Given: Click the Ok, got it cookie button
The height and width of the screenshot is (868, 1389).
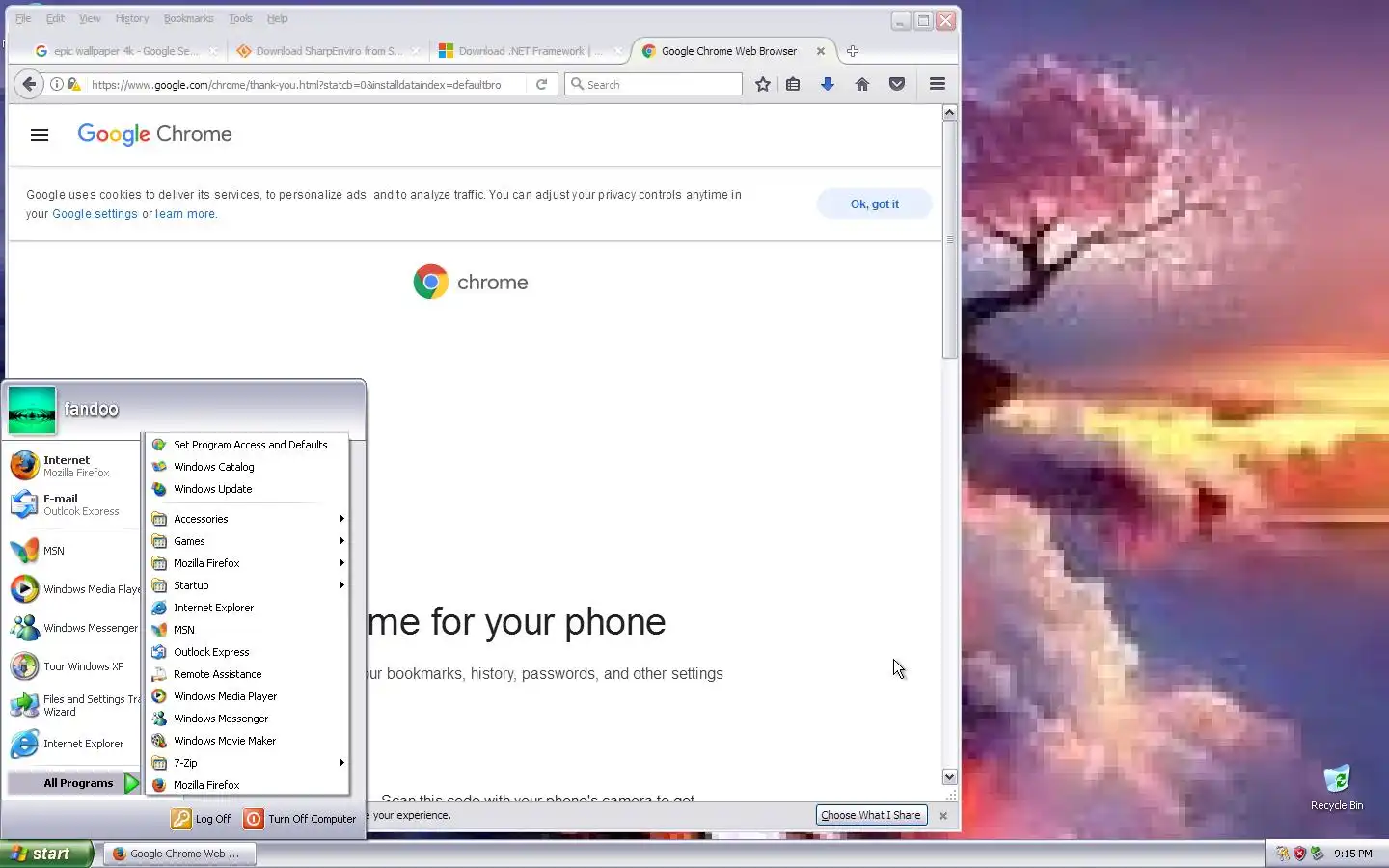Looking at the screenshot, I should pyautogui.click(x=874, y=203).
